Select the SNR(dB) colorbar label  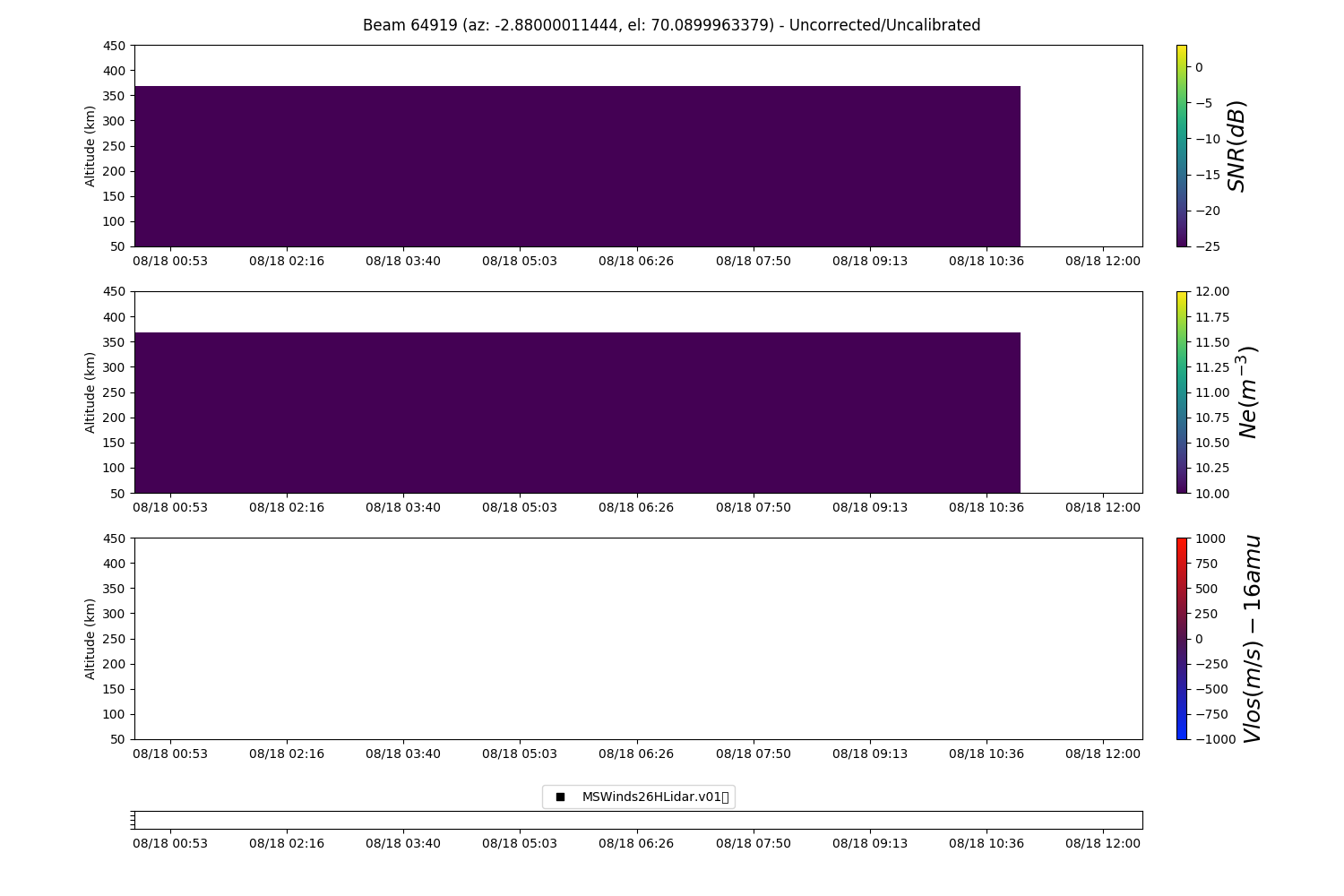coord(1236,145)
